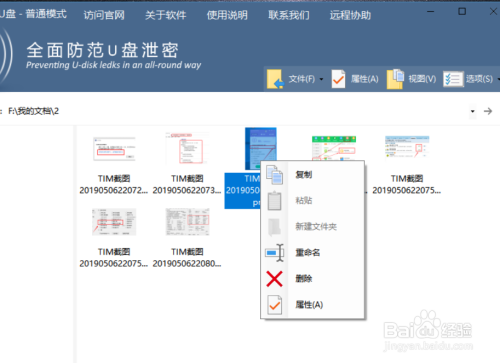Select thumbnail of TIM截图 2019050622080
The image size is (500, 363).
[x=187, y=222]
